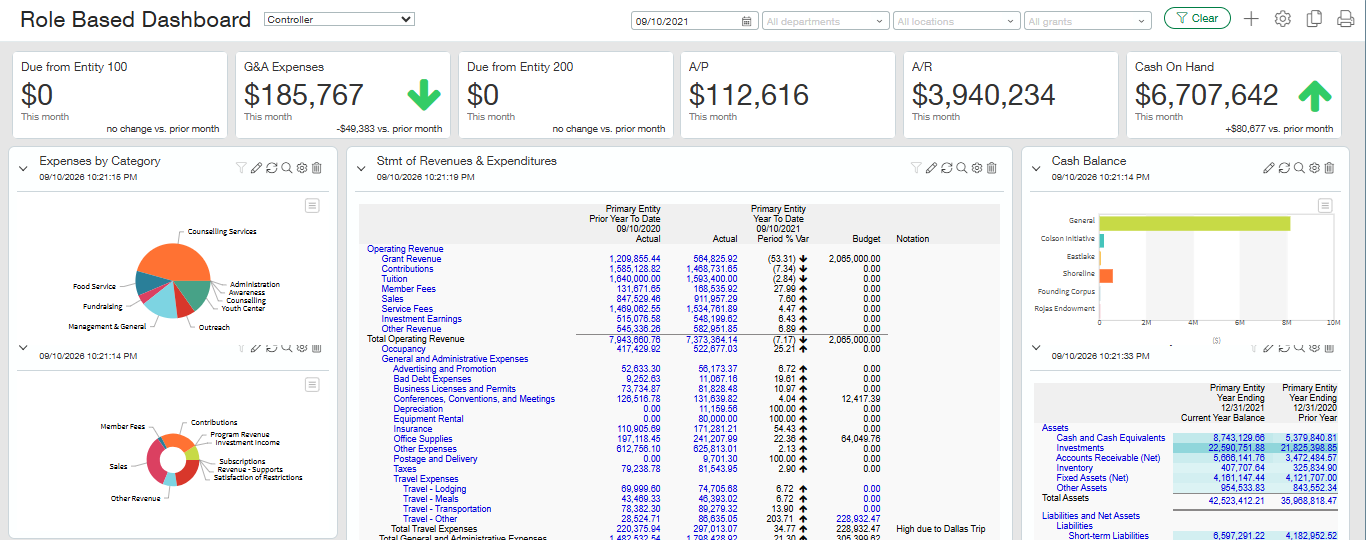Open the Contributions account link
The height and width of the screenshot is (540, 1367).
coord(407,269)
